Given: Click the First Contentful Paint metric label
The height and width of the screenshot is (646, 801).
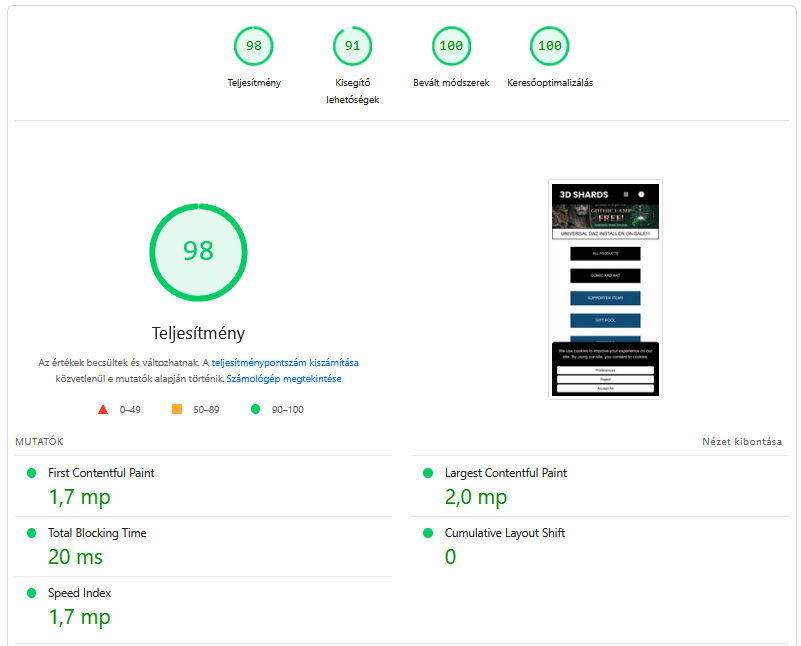Looking at the screenshot, I should 101,473.
